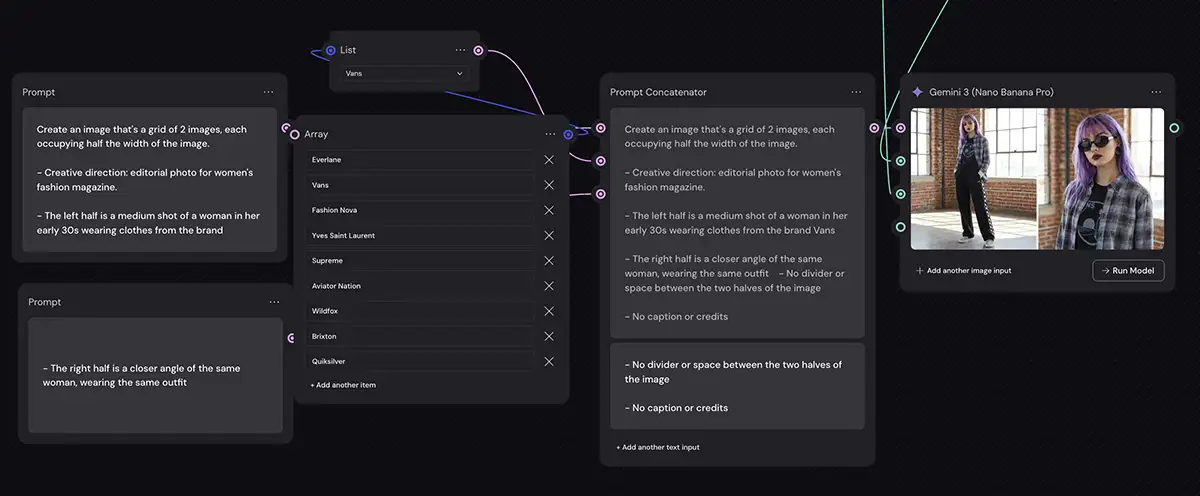Select the generated fashion image thumbnail
This screenshot has width=1200, height=496.
pos(1037,179)
